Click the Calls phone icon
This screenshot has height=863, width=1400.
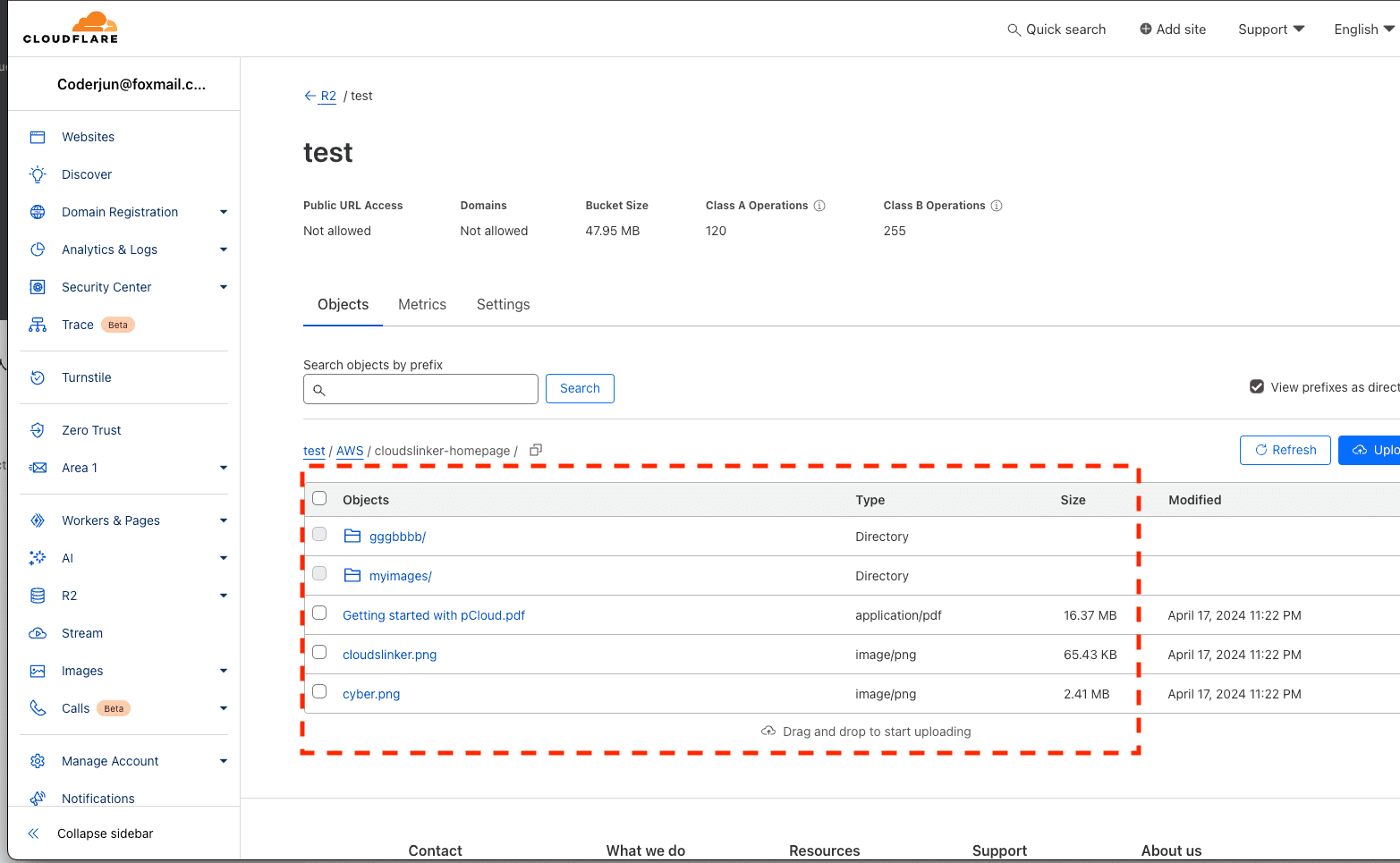click(38, 708)
